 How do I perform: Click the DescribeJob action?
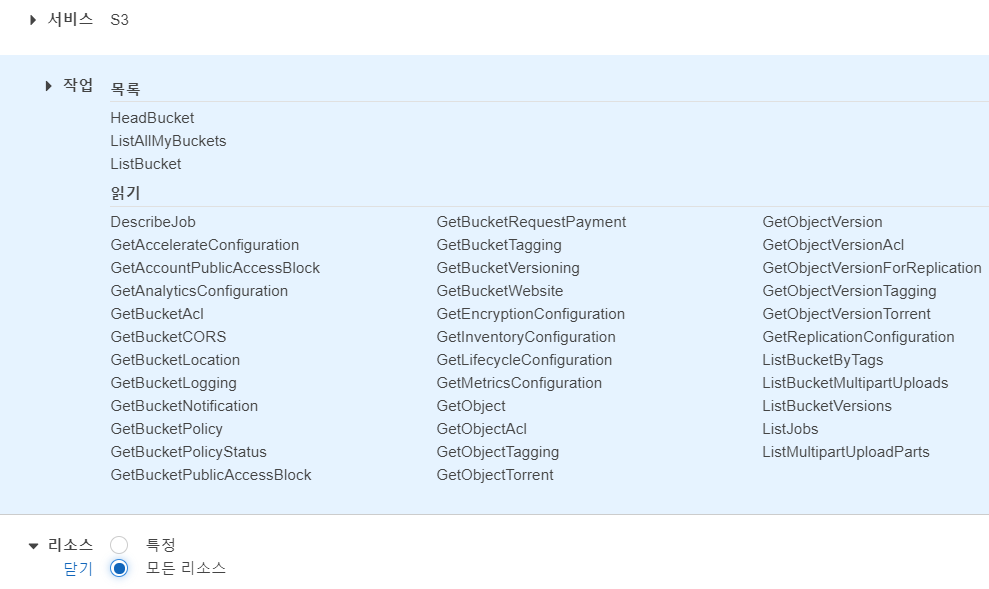(x=153, y=222)
